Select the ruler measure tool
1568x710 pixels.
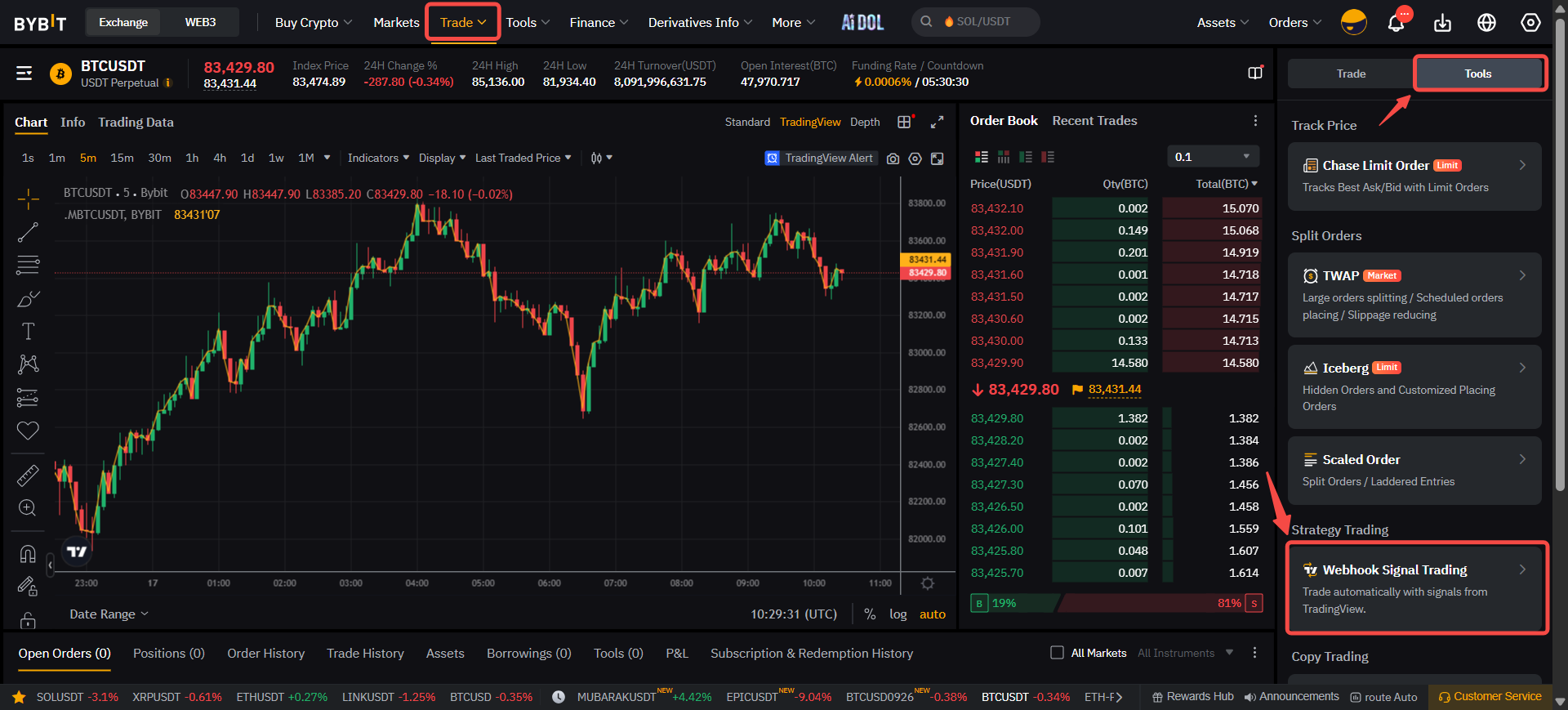point(28,475)
